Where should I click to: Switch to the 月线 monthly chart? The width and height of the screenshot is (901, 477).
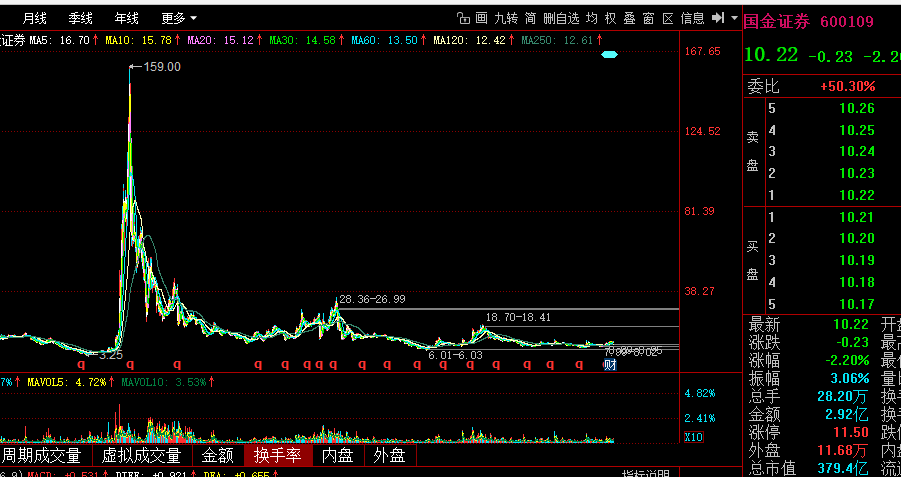pos(34,19)
